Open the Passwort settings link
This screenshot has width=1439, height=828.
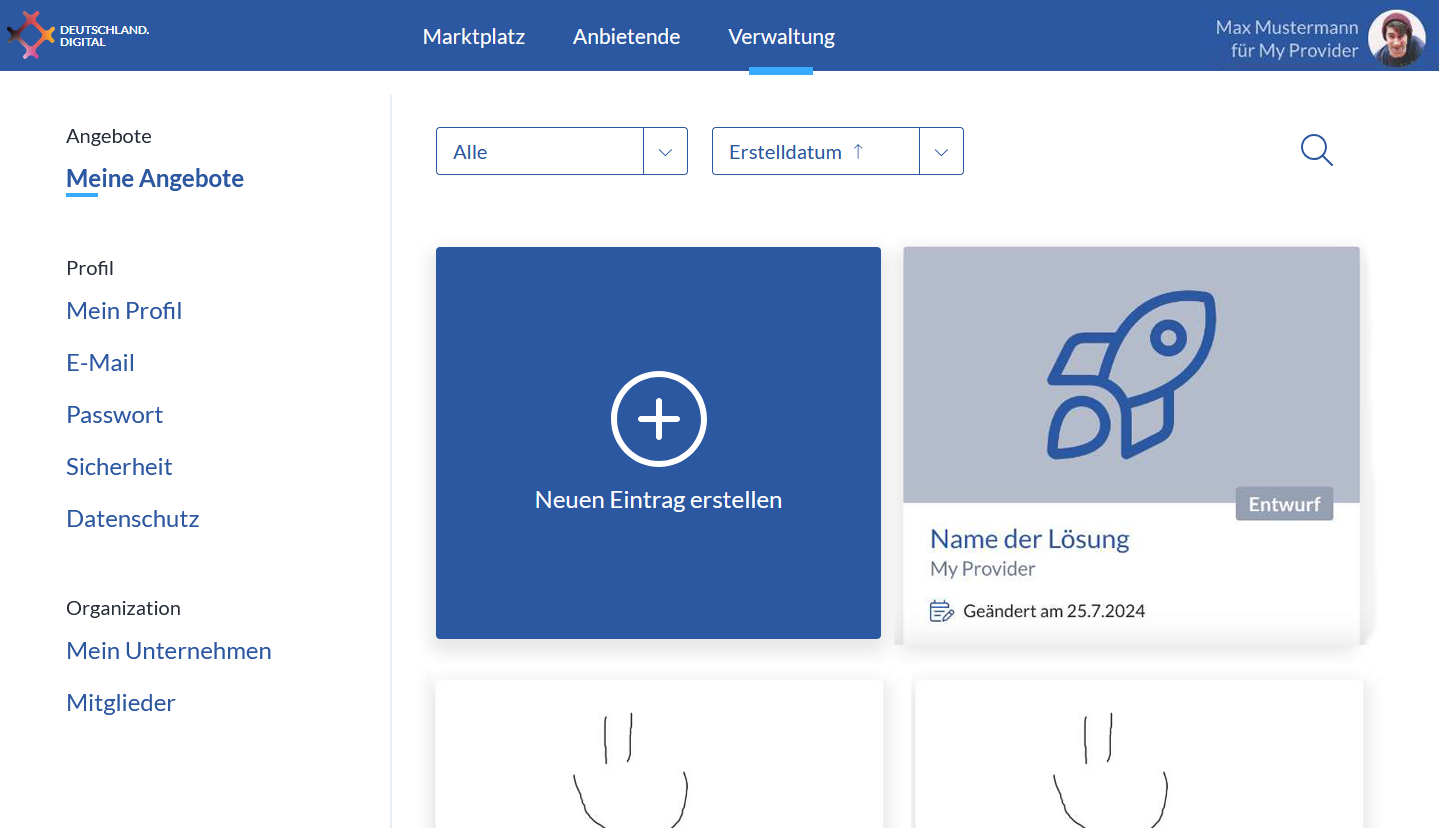click(x=114, y=415)
